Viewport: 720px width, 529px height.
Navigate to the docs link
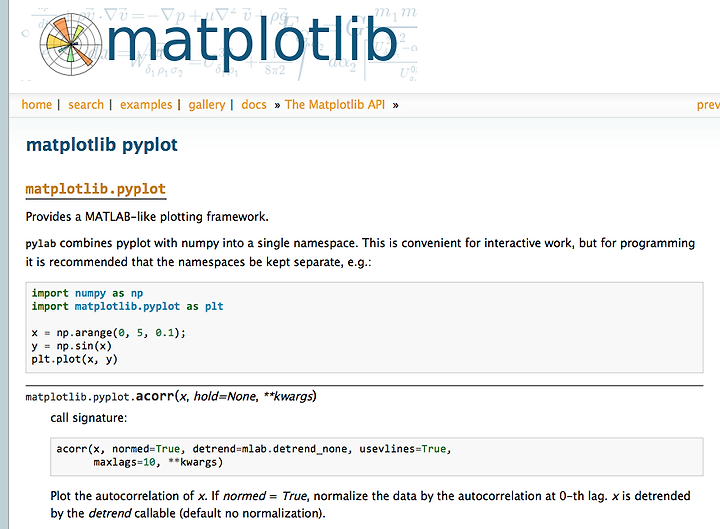[x=254, y=105]
